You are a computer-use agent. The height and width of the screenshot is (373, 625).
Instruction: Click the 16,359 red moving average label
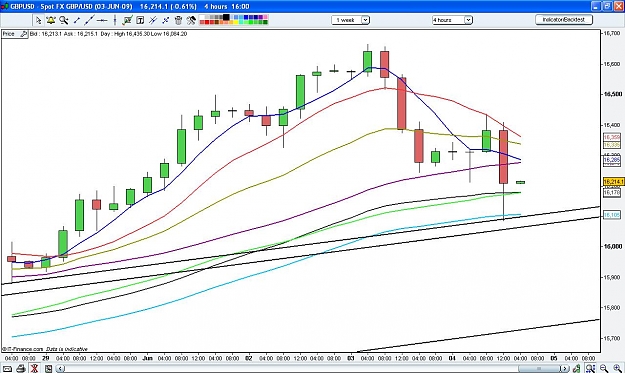tap(612, 137)
